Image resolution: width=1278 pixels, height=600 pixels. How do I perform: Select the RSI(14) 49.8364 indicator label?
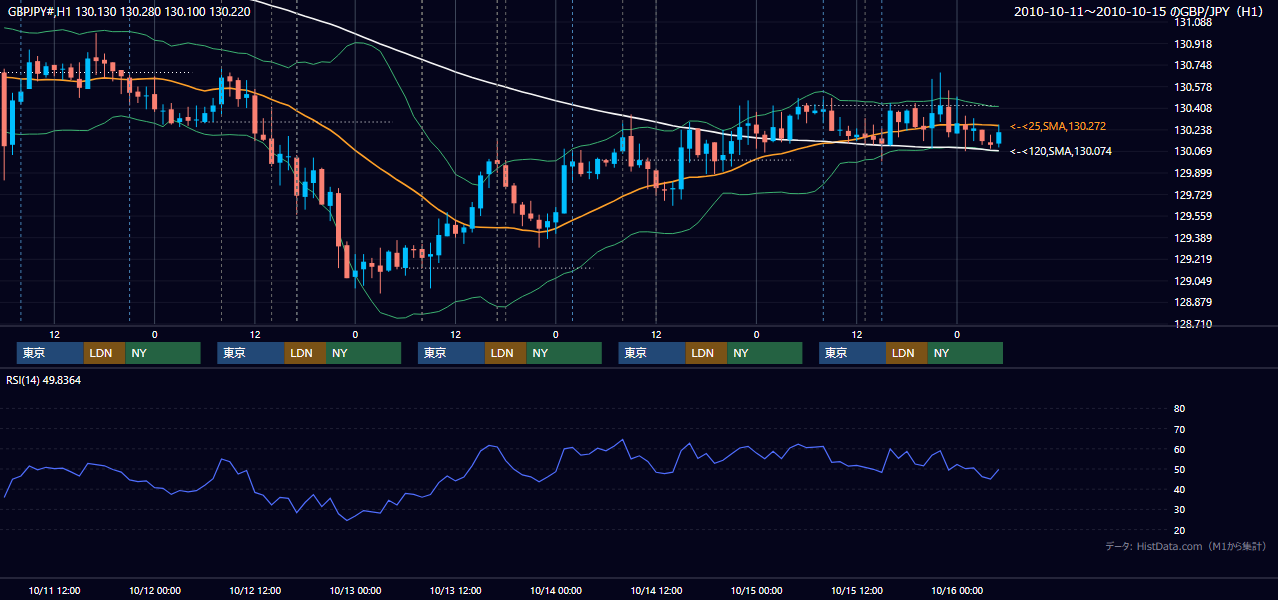coord(44,380)
